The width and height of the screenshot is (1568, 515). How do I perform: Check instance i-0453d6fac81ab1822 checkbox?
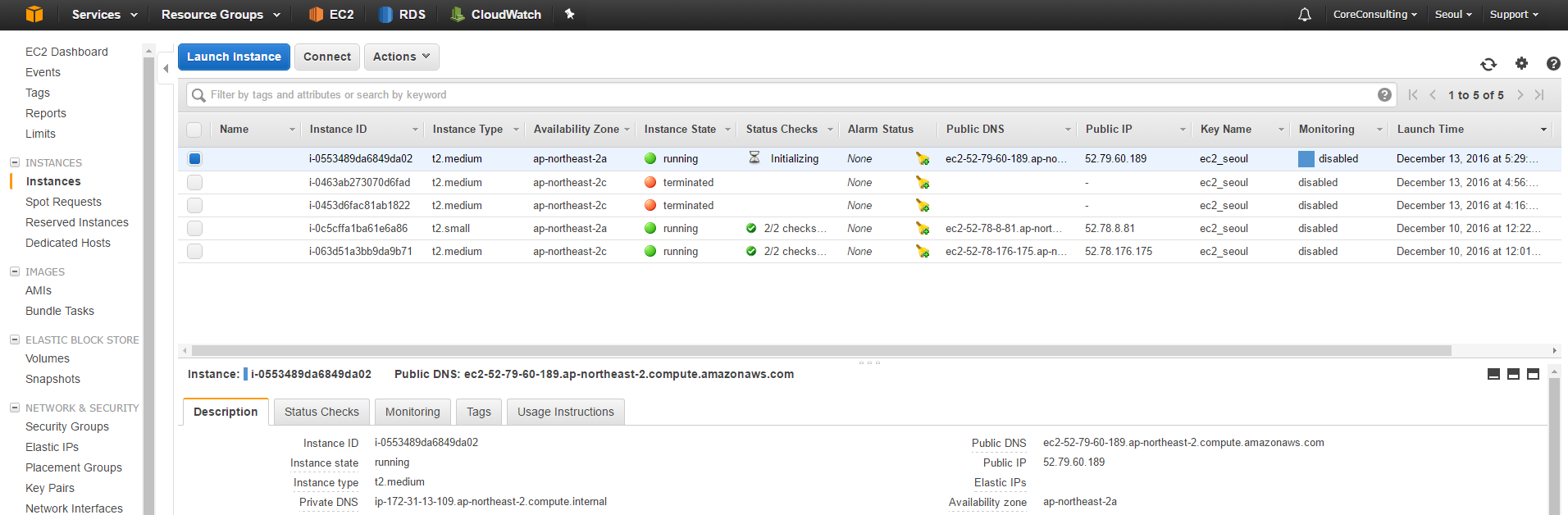coord(194,205)
